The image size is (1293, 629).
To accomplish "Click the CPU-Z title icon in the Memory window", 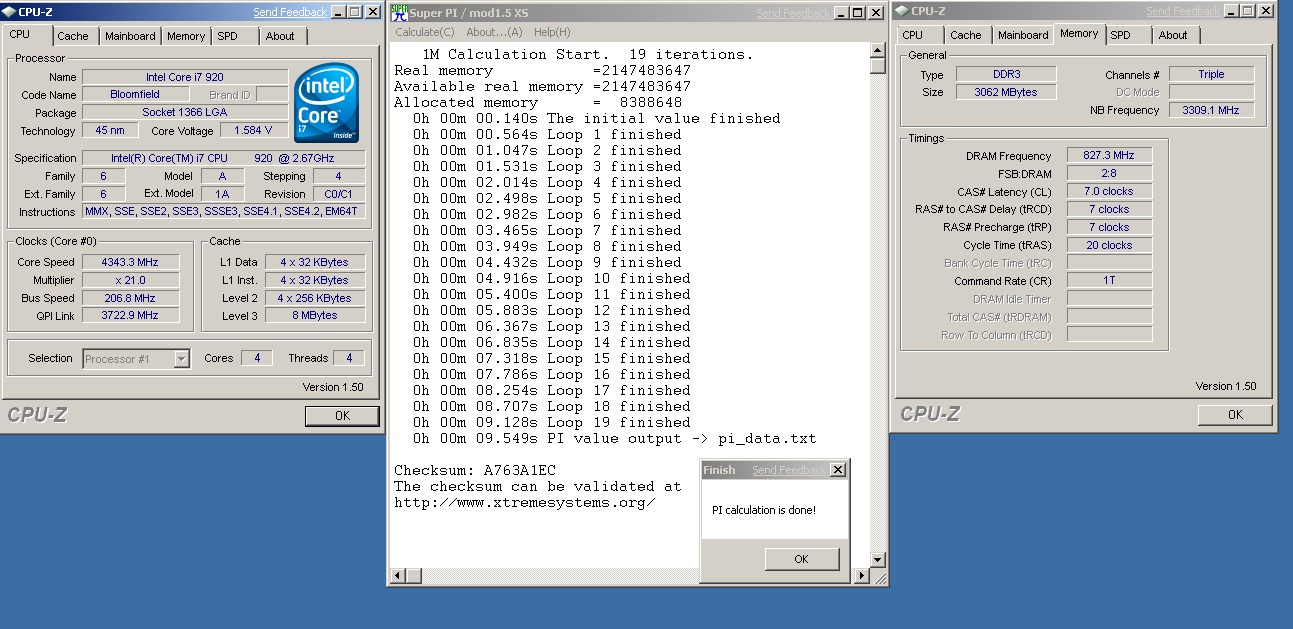I will click(901, 11).
